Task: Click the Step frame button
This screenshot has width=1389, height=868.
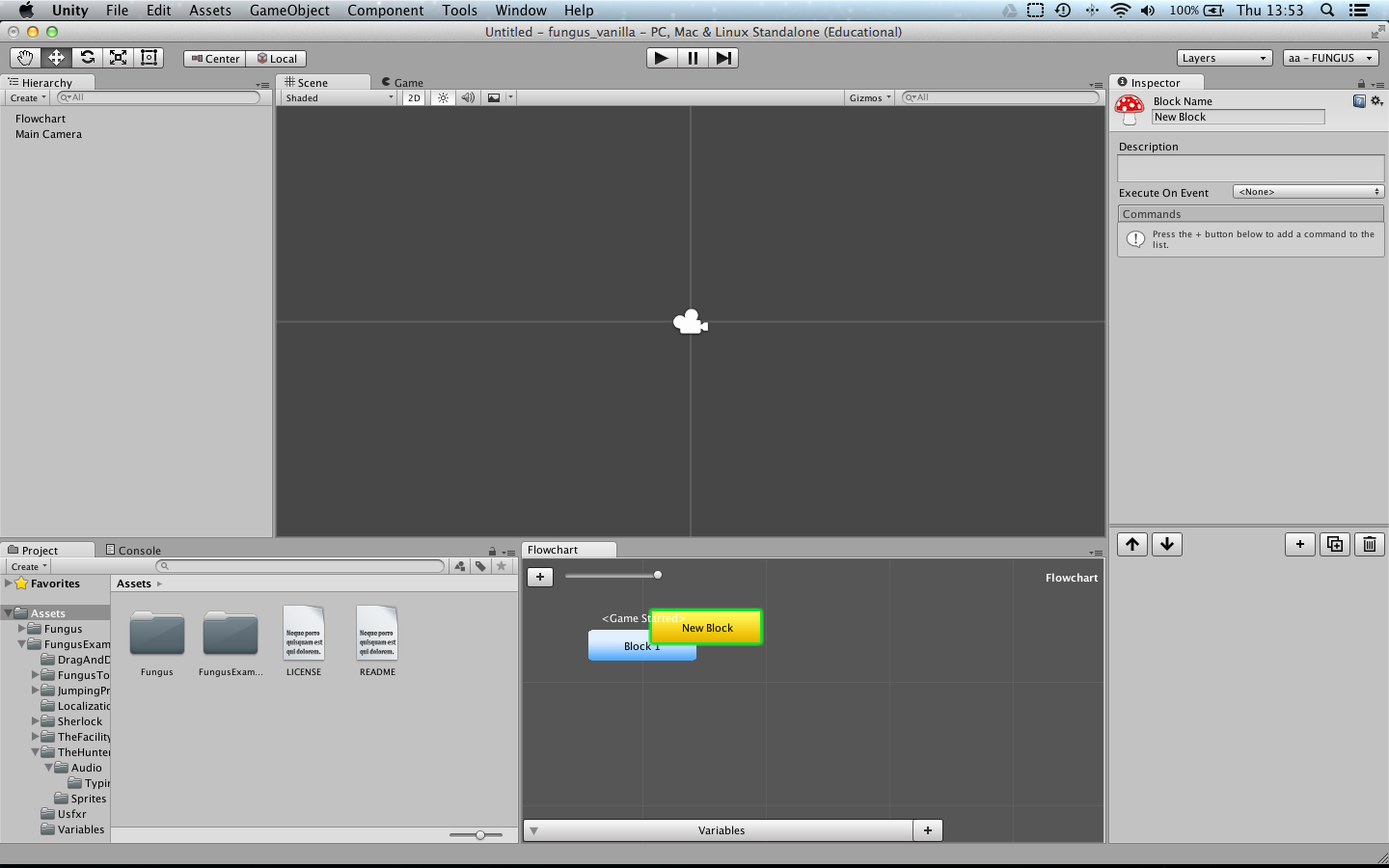Action: pos(723,58)
